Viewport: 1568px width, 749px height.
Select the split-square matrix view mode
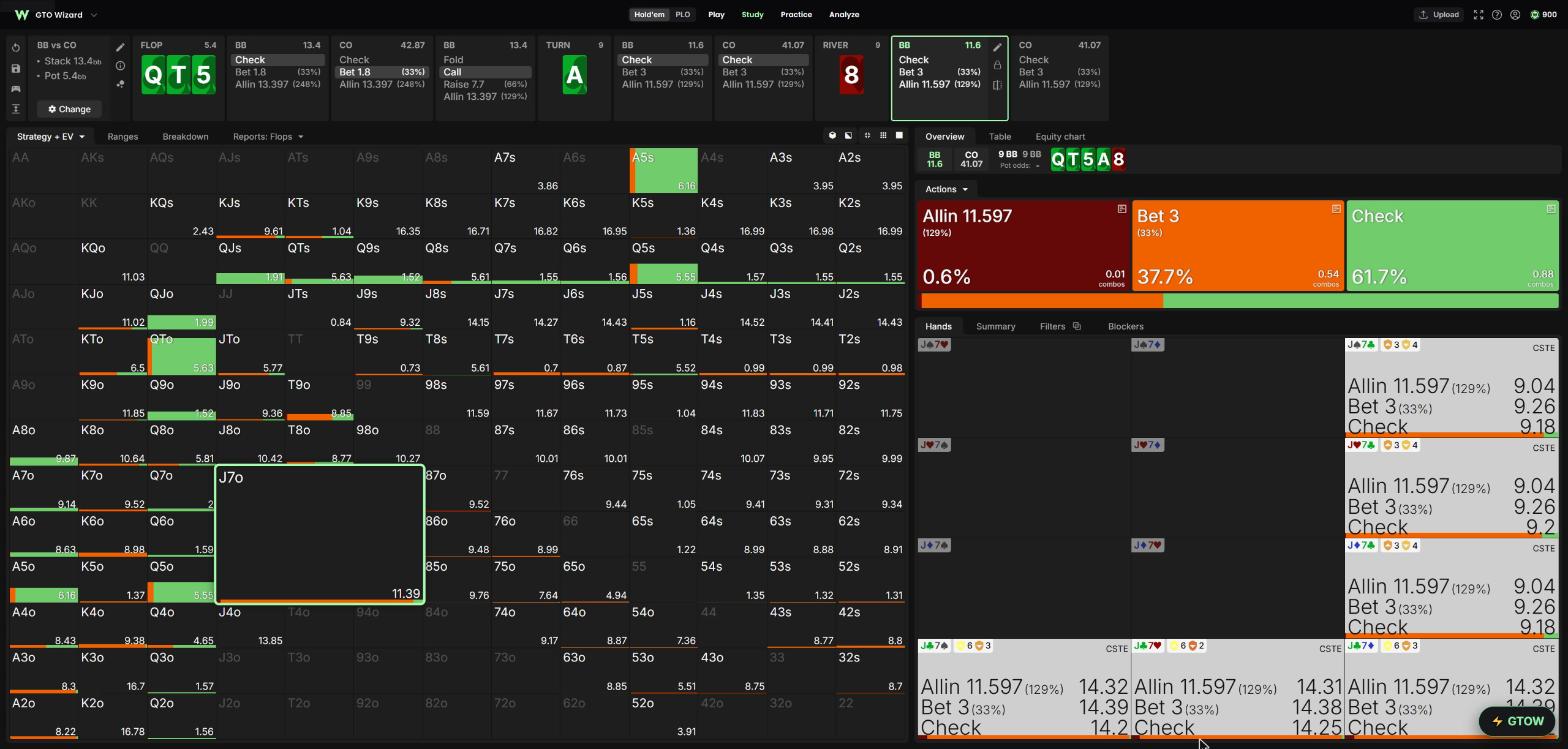(849, 136)
